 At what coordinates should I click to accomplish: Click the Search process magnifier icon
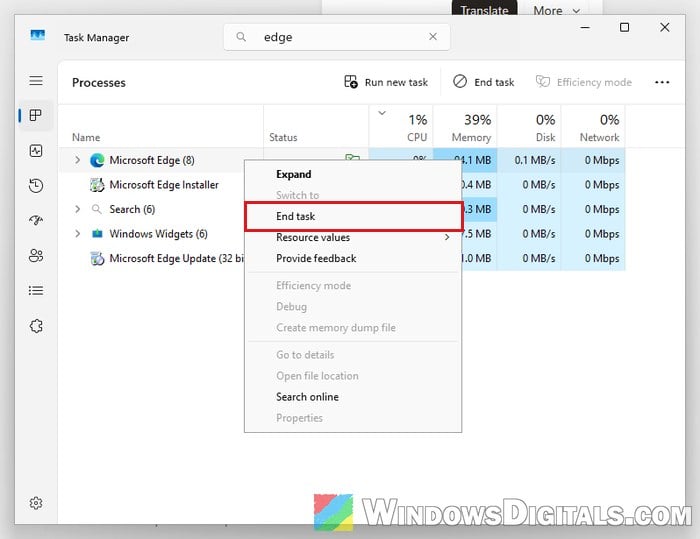point(96,209)
